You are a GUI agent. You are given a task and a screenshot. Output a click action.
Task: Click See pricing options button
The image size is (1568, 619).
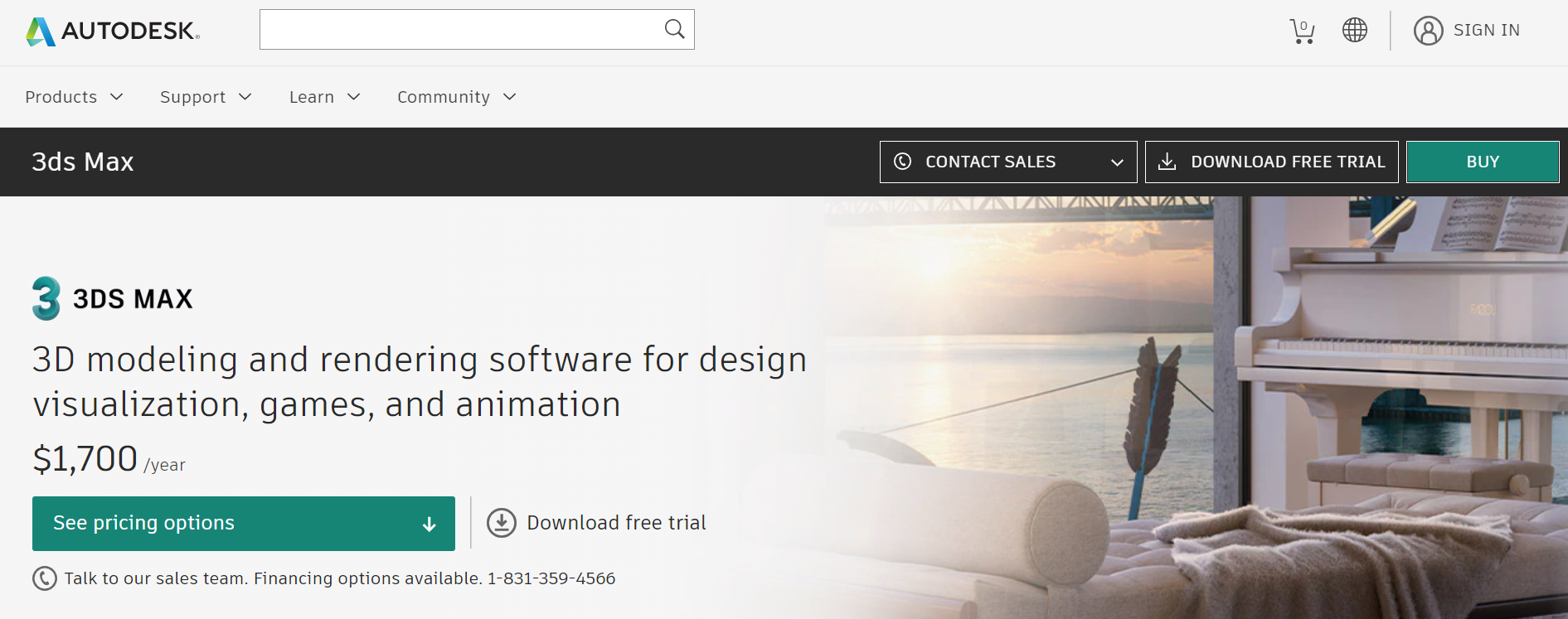244,524
